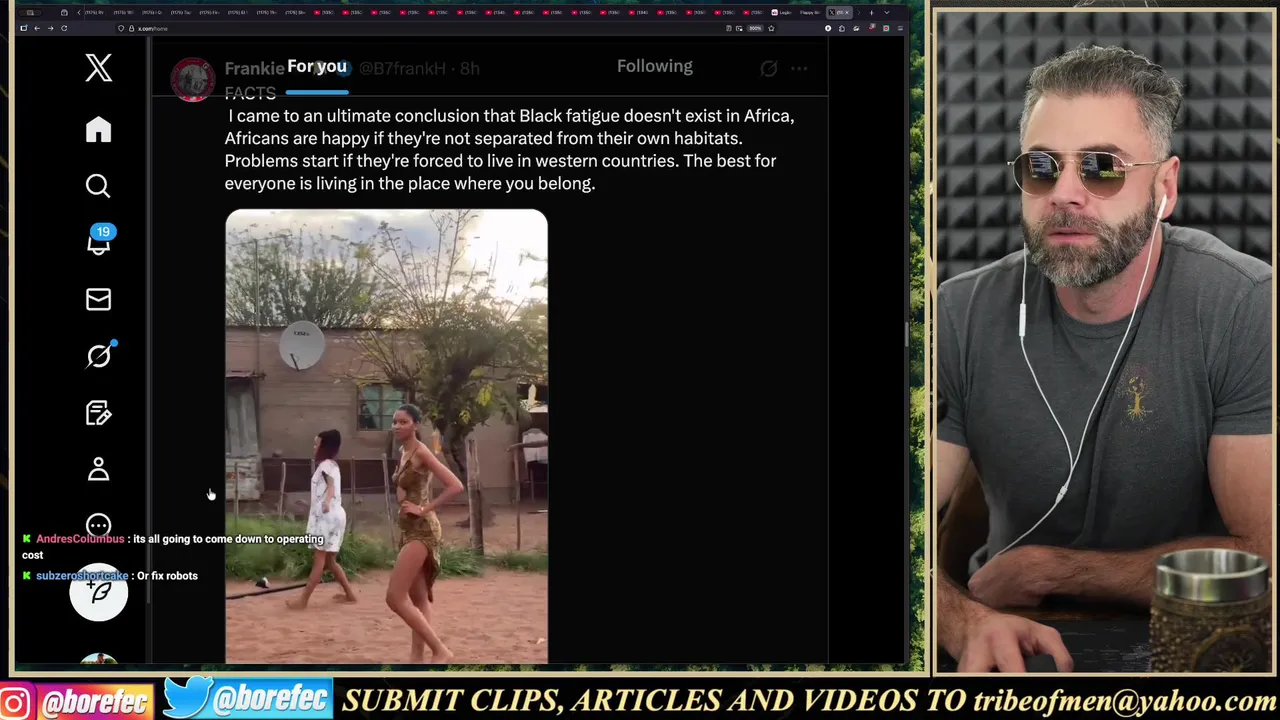This screenshot has width=1280, height=720.
Task: Switch to the For you tab
Action: coord(317,66)
